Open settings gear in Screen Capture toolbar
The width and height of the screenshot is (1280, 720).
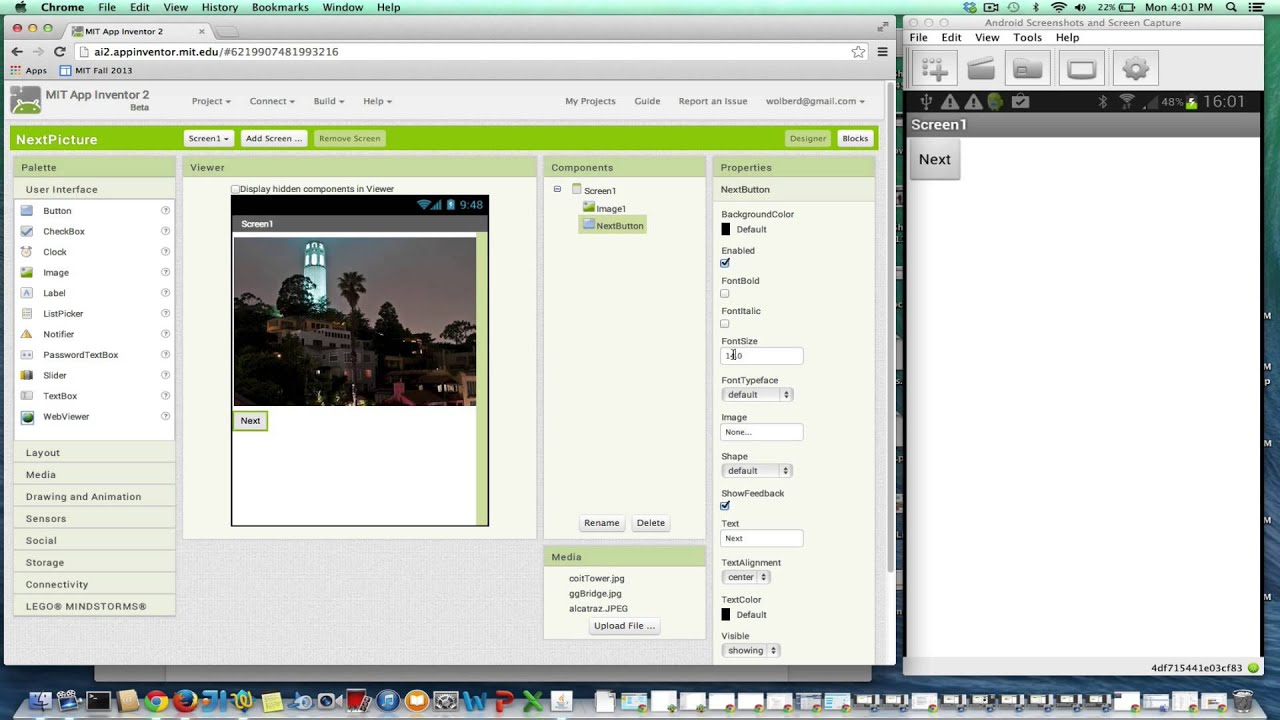click(x=1135, y=69)
